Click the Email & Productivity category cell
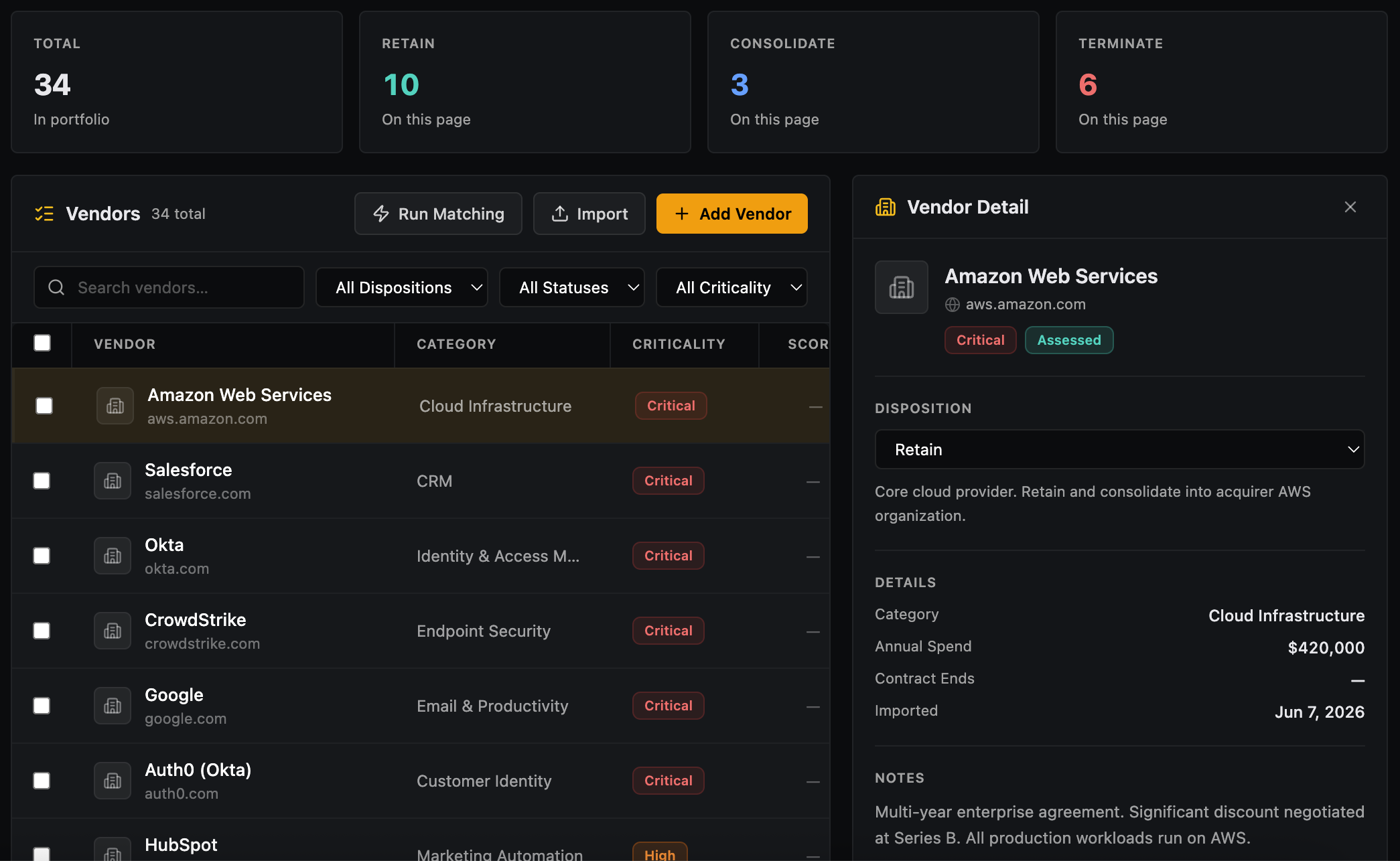 [x=492, y=706]
